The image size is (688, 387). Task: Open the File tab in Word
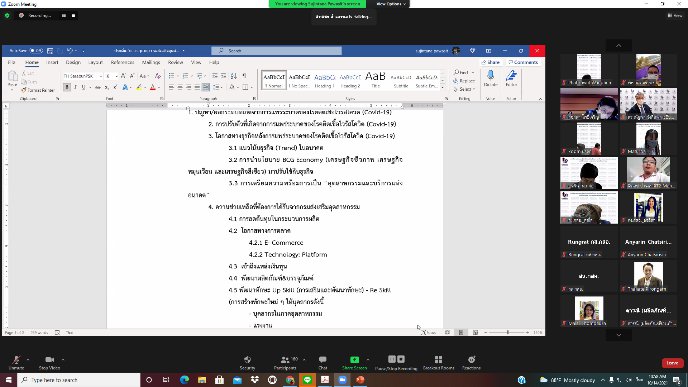[11, 62]
